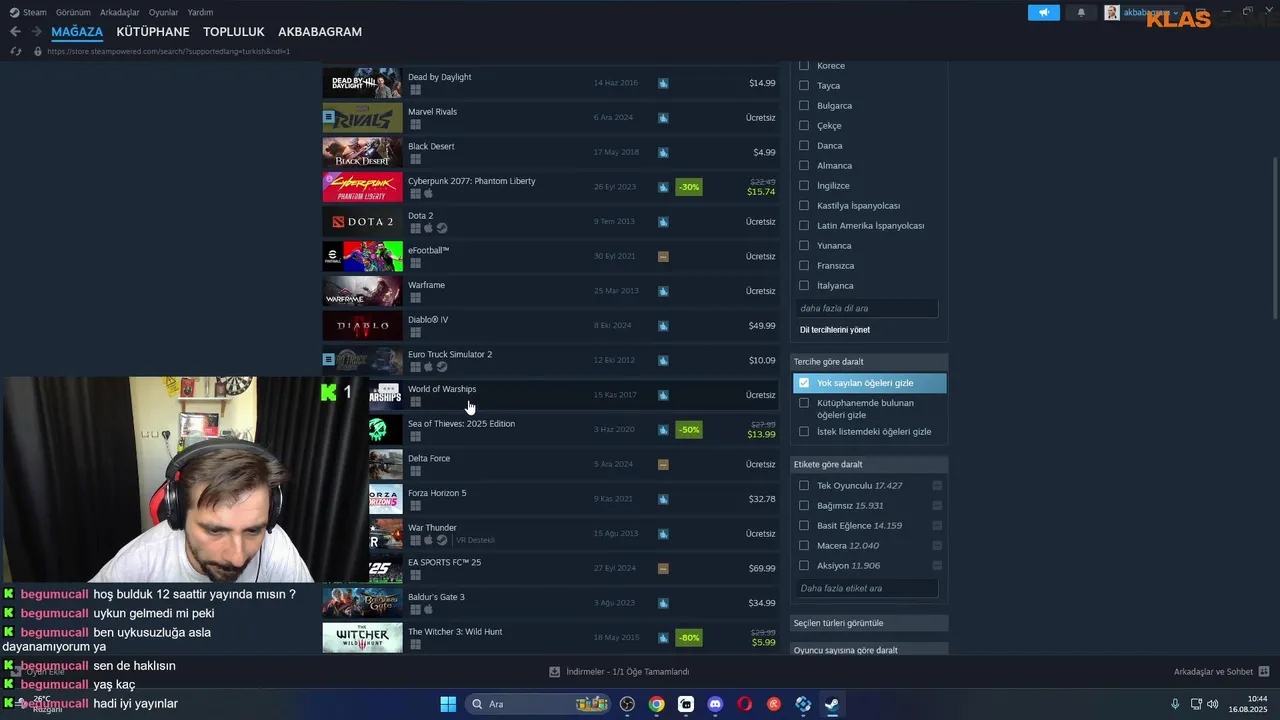Viewport: 1280px width, 720px height.
Task: Open the Görünüm menu
Action: (73, 12)
